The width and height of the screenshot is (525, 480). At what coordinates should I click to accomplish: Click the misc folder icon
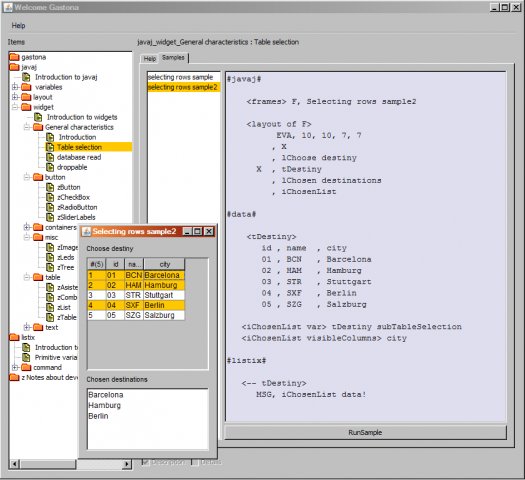coord(38,237)
